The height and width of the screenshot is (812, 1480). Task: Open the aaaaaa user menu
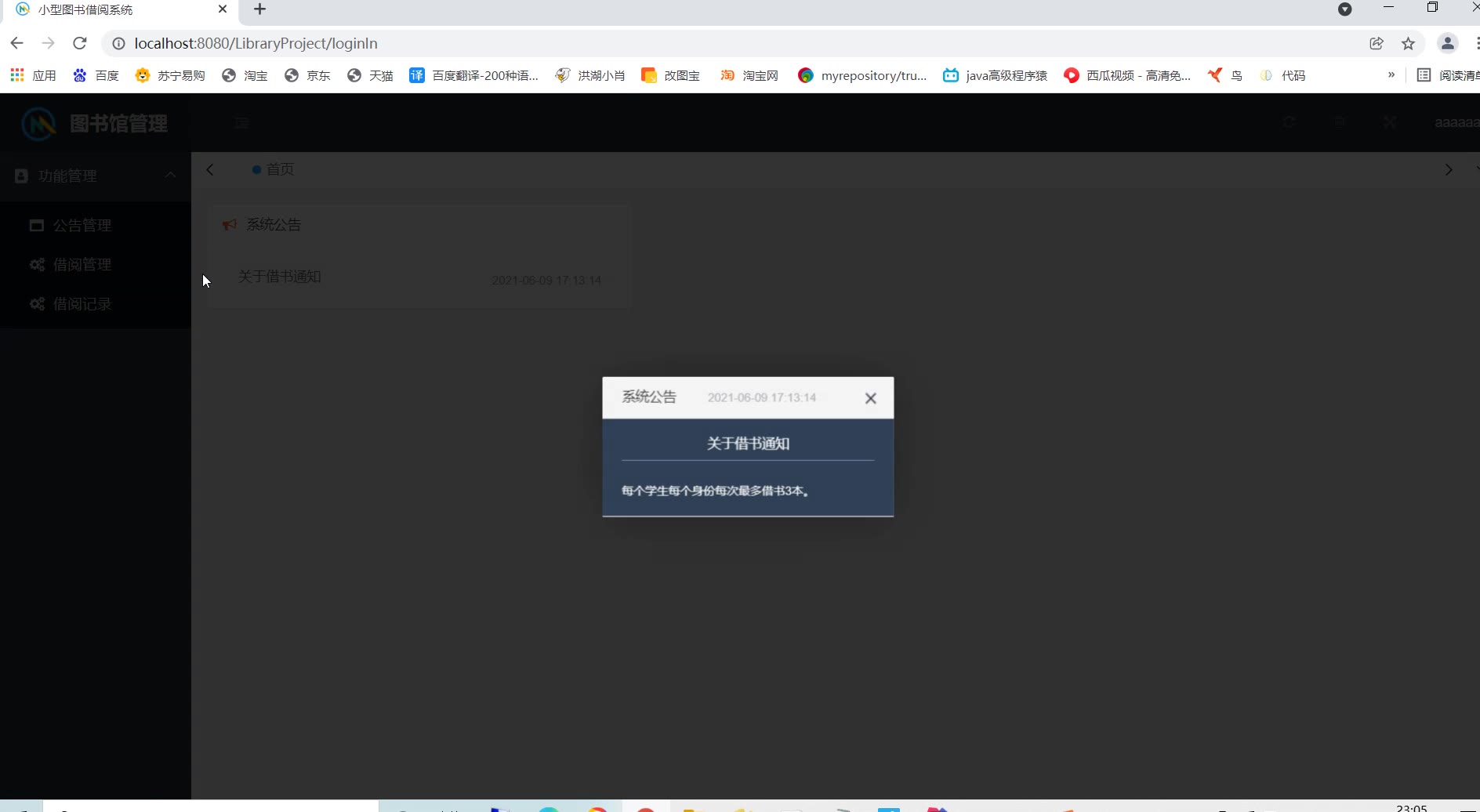tap(1456, 122)
